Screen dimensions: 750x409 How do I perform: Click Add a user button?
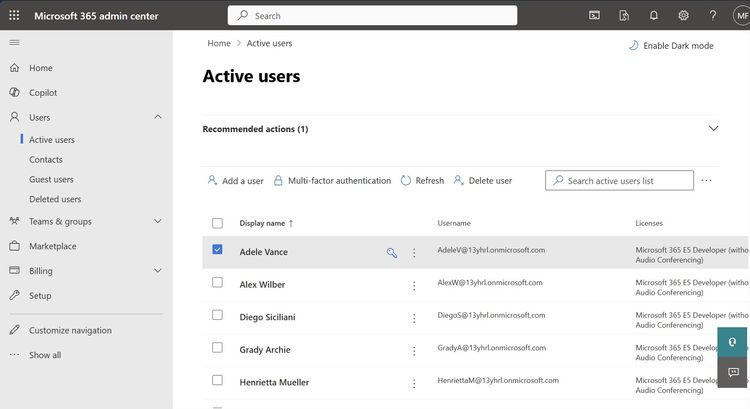(x=235, y=181)
